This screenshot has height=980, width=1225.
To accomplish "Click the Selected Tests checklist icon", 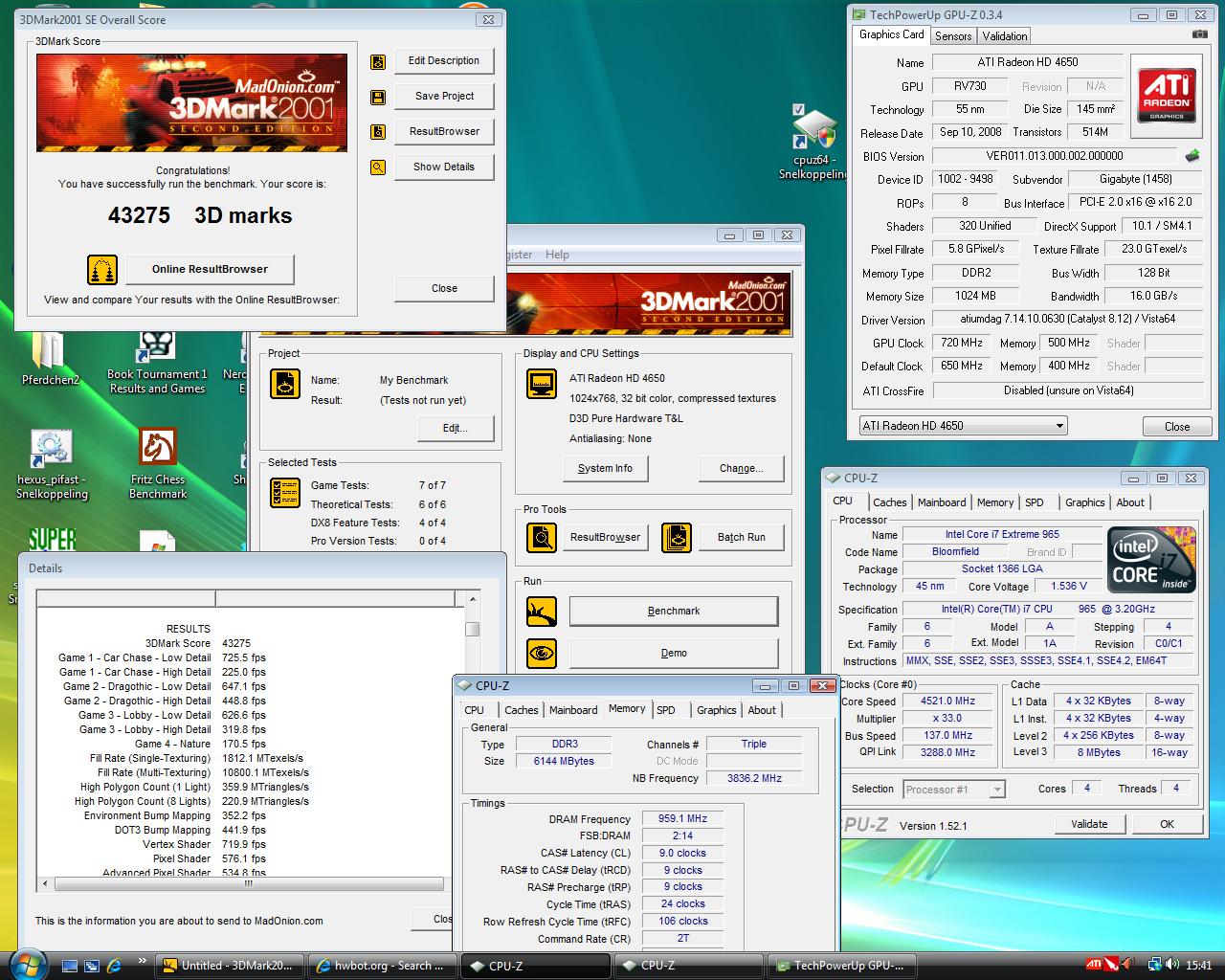I will point(285,492).
